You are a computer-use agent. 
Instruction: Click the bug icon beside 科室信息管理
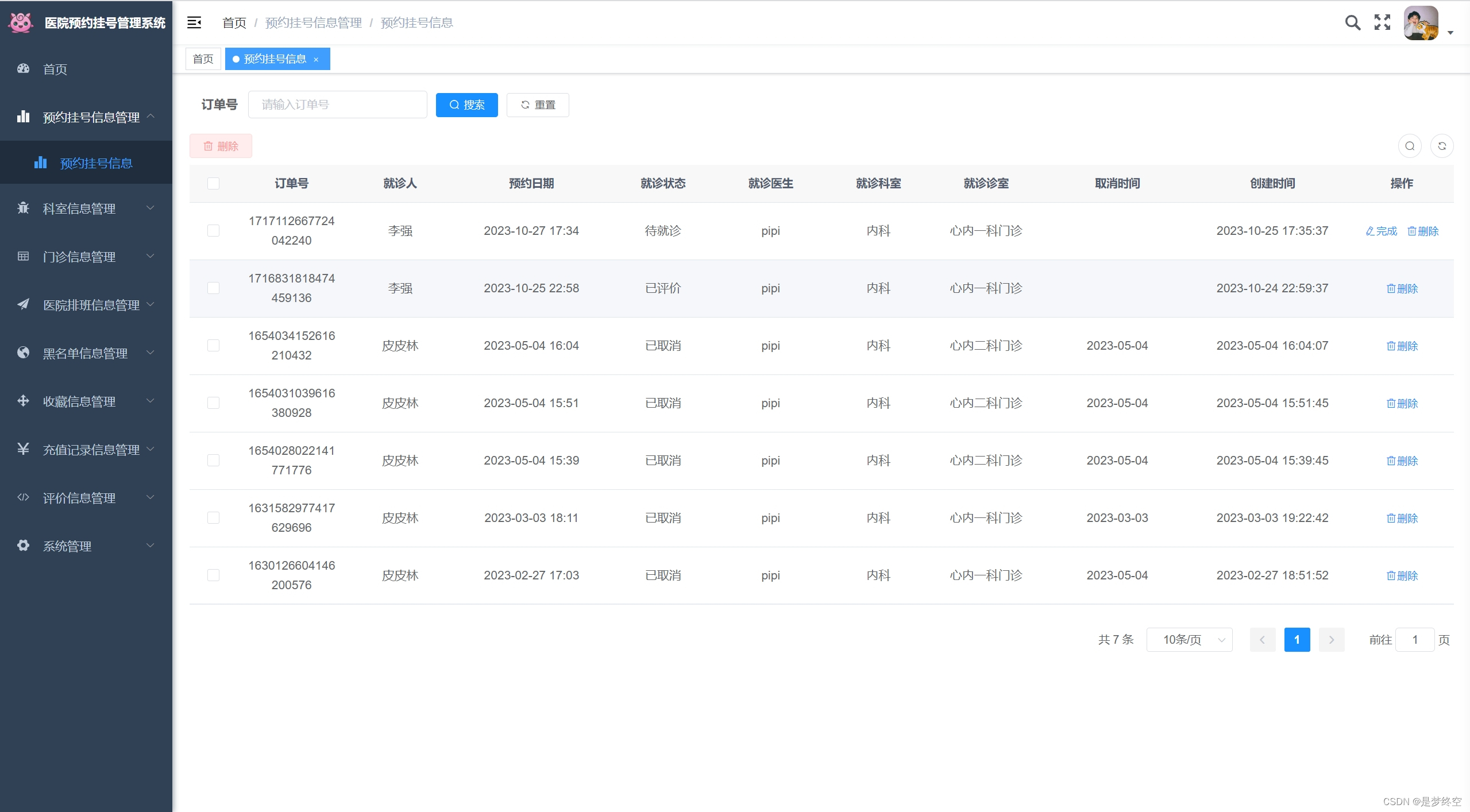pyautogui.click(x=23, y=208)
